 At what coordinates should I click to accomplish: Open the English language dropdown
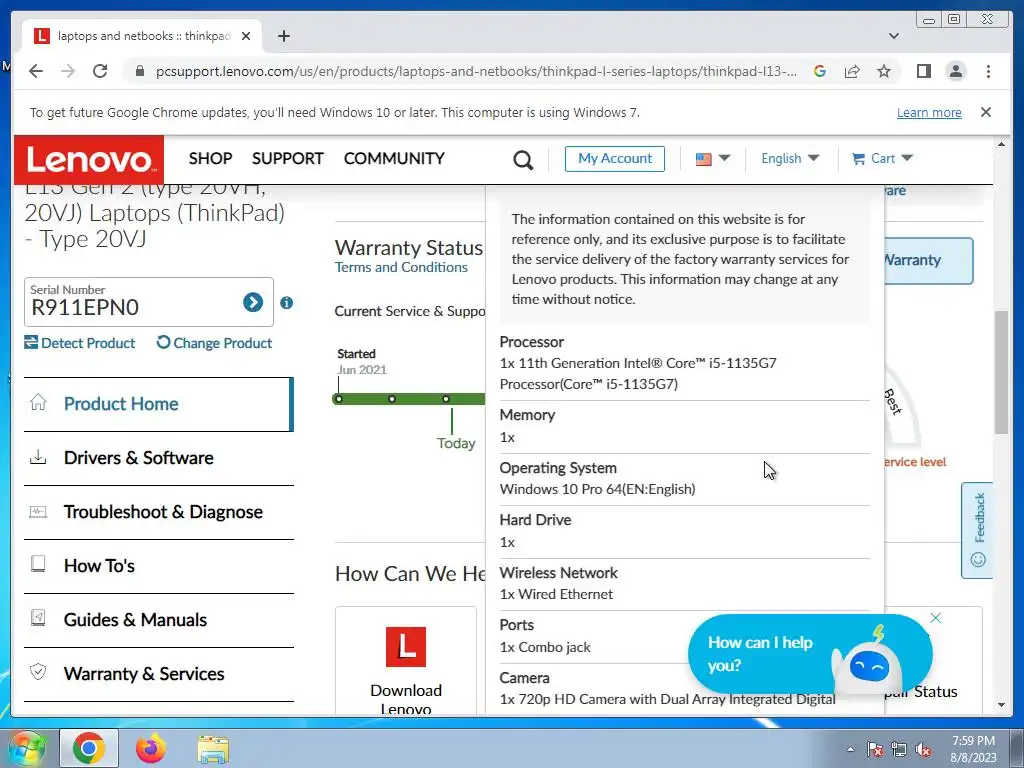790,159
